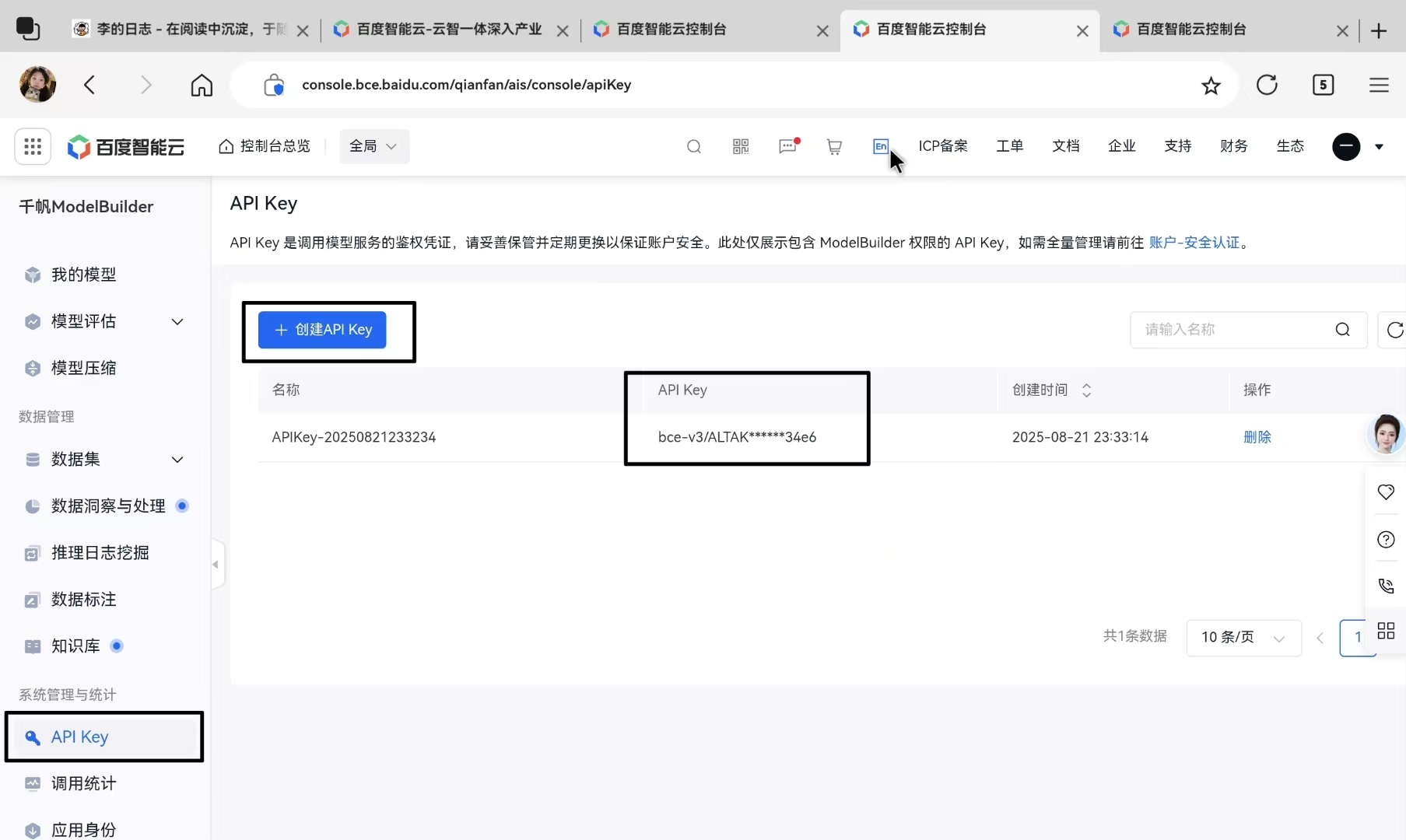1406x840 pixels.
Task: Sort by 创建时间 column
Action: point(1086,390)
